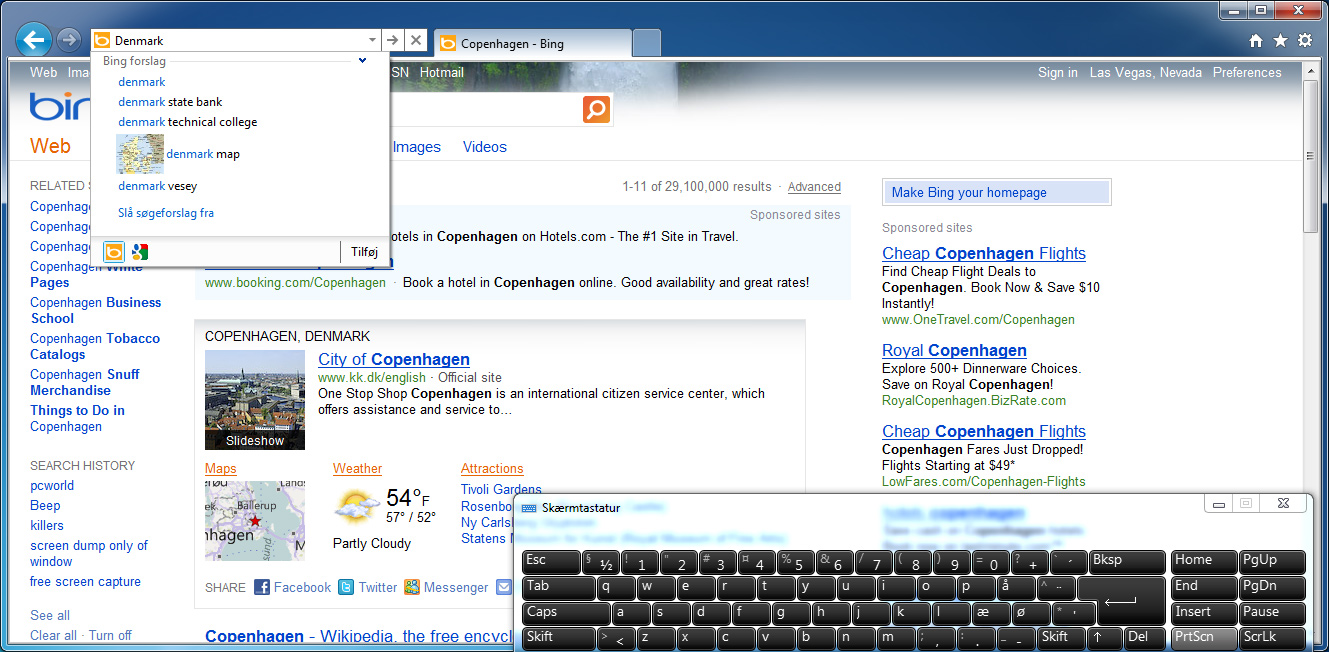Image resolution: width=1329 pixels, height=652 pixels.
Task: Open the Advanced search link
Action: coord(814,187)
